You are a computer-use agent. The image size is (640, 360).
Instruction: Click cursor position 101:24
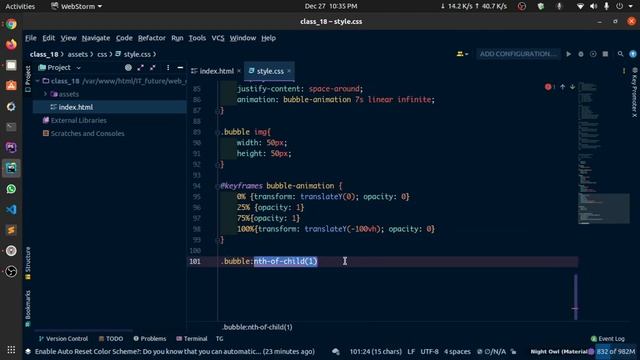376,351
